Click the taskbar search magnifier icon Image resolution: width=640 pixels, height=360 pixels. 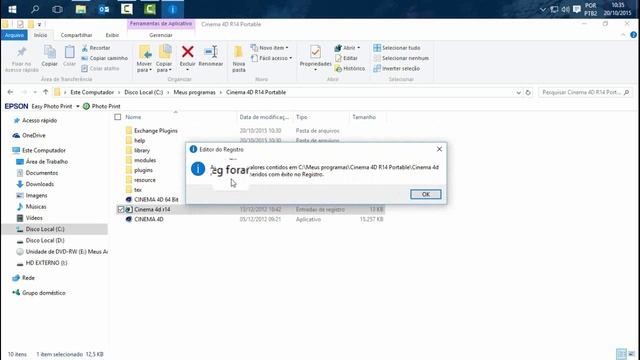point(35,9)
